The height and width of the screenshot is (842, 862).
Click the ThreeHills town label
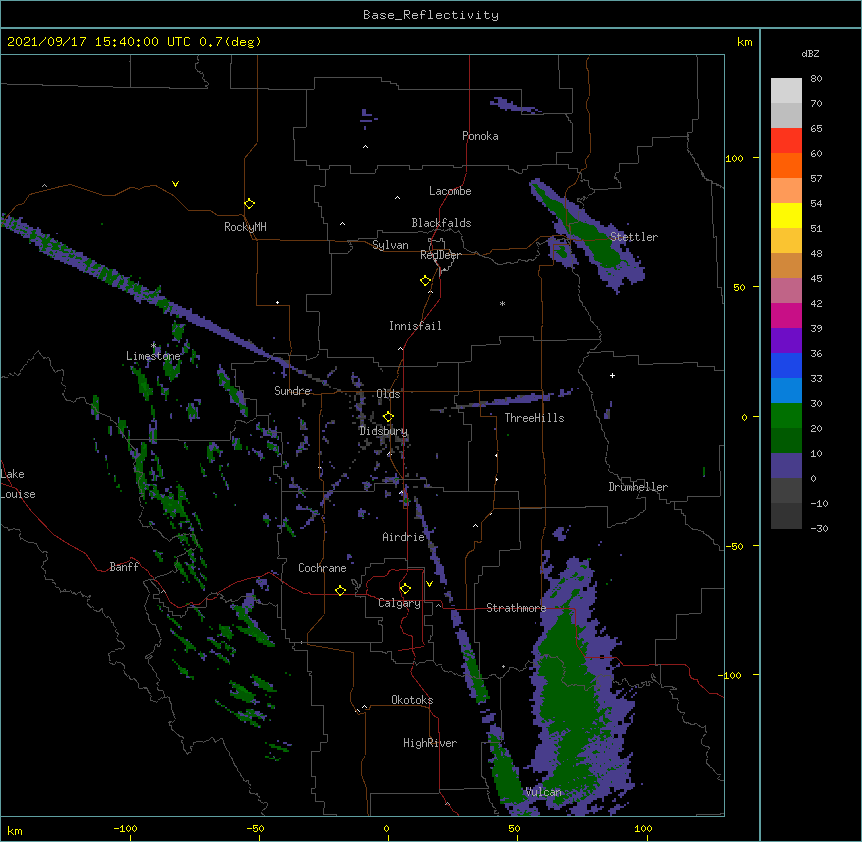click(534, 418)
